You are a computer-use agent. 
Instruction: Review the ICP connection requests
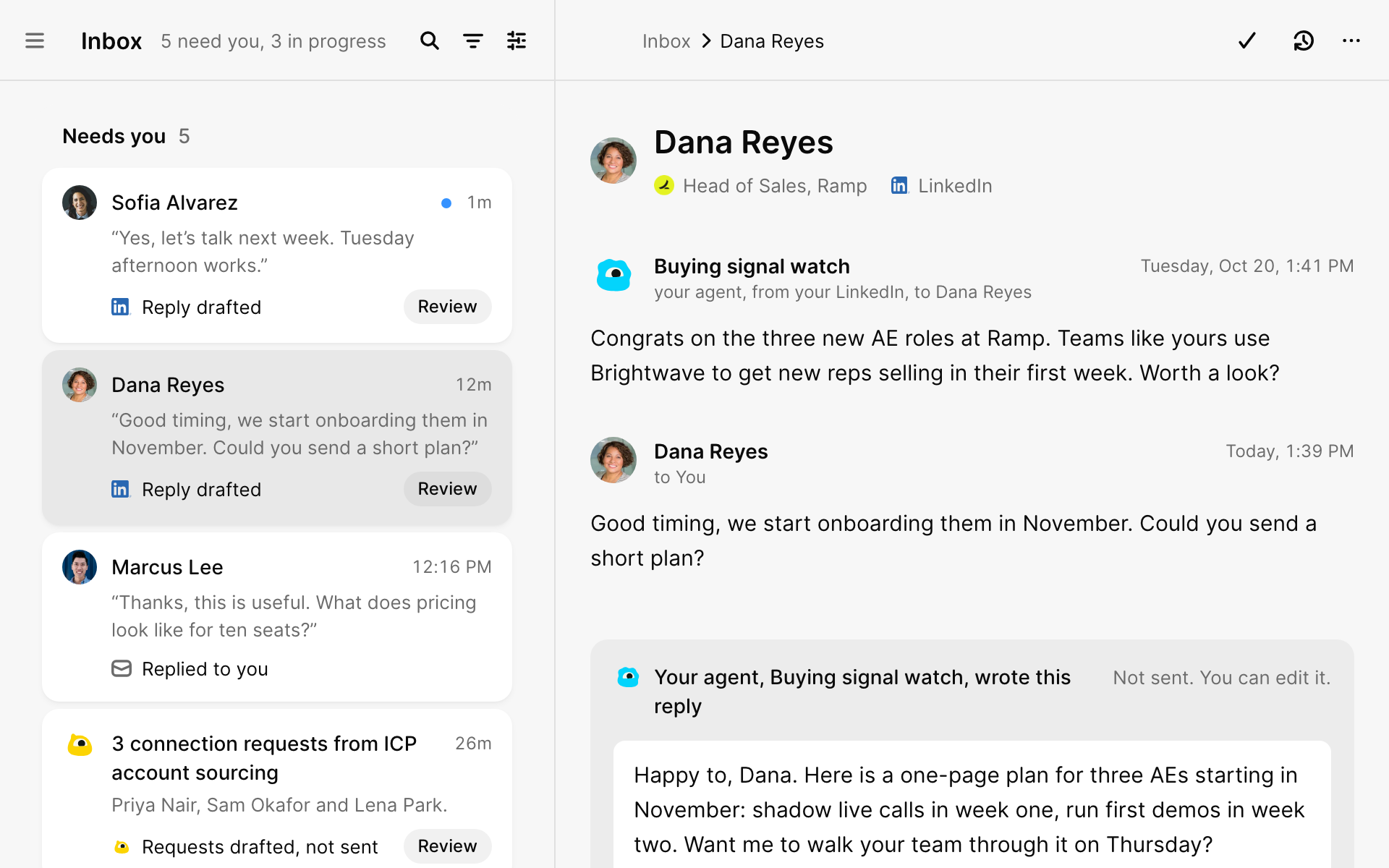447,846
